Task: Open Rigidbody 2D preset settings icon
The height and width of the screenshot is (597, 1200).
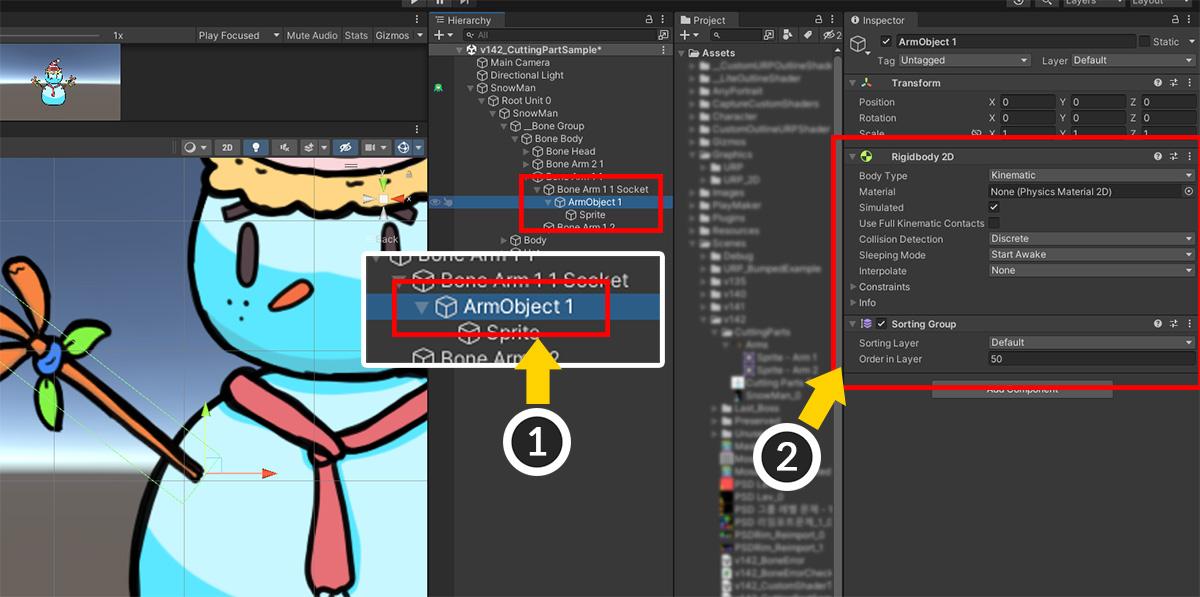Action: 1173,157
